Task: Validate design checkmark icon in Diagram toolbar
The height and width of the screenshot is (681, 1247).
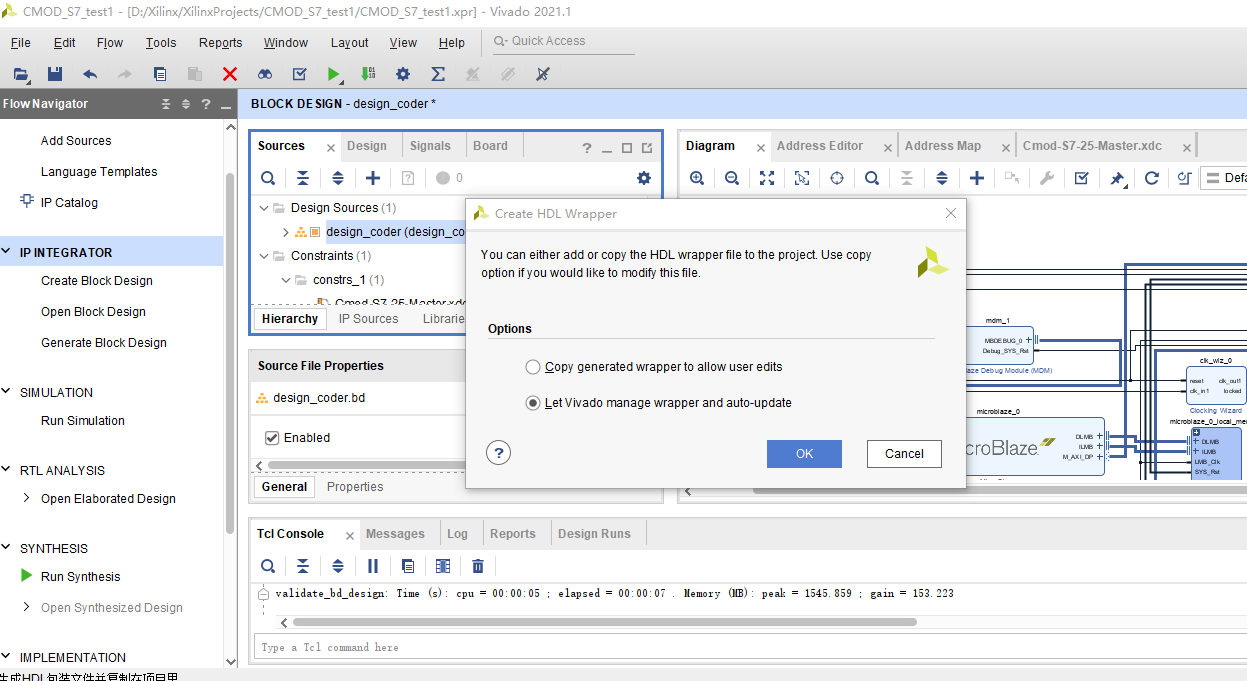Action: (1082, 178)
